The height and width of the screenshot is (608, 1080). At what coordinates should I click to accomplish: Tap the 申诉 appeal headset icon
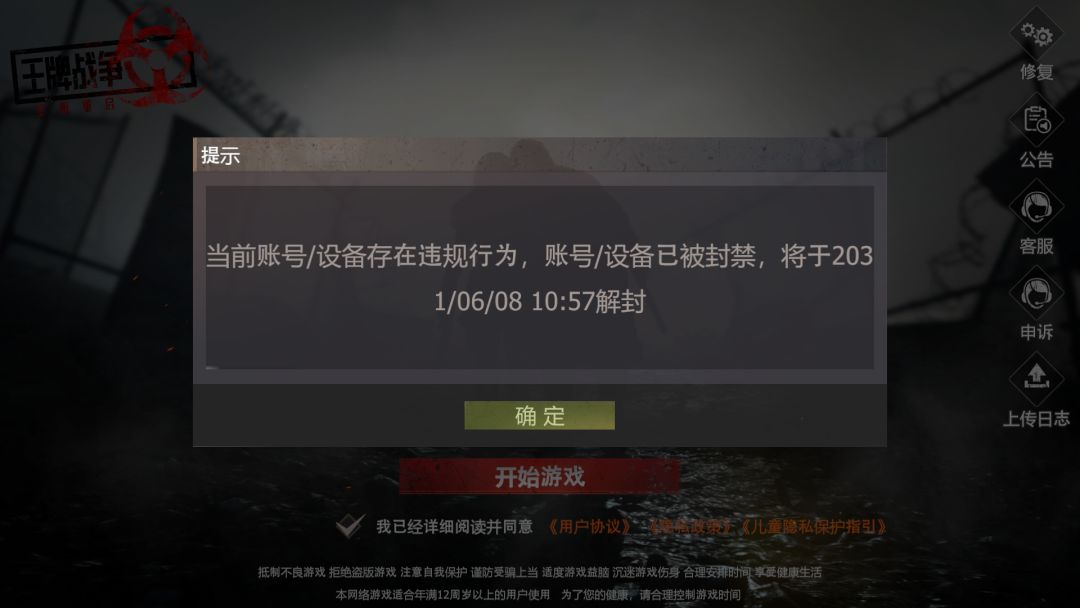pos(1037,294)
